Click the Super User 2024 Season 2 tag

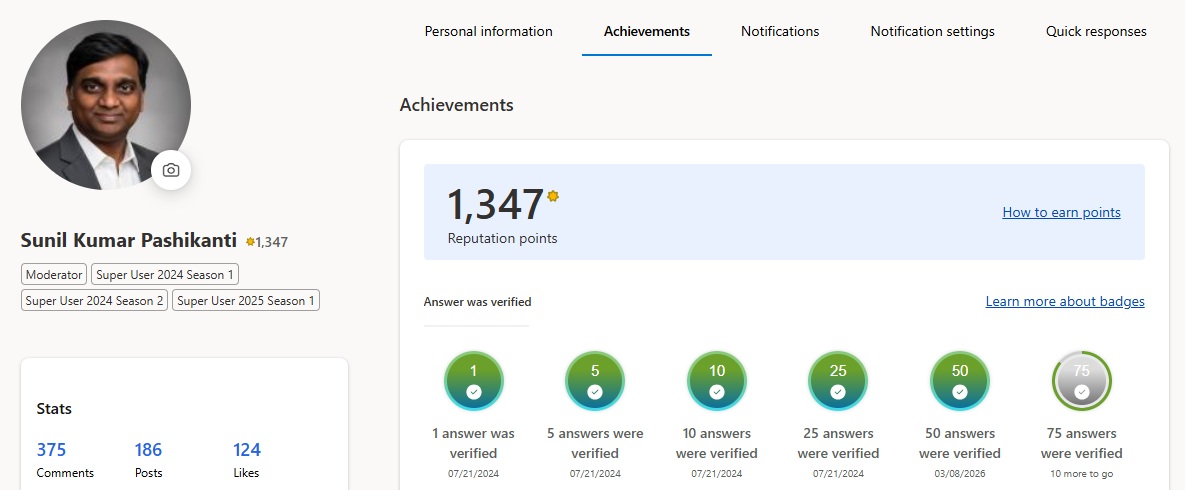[94, 300]
